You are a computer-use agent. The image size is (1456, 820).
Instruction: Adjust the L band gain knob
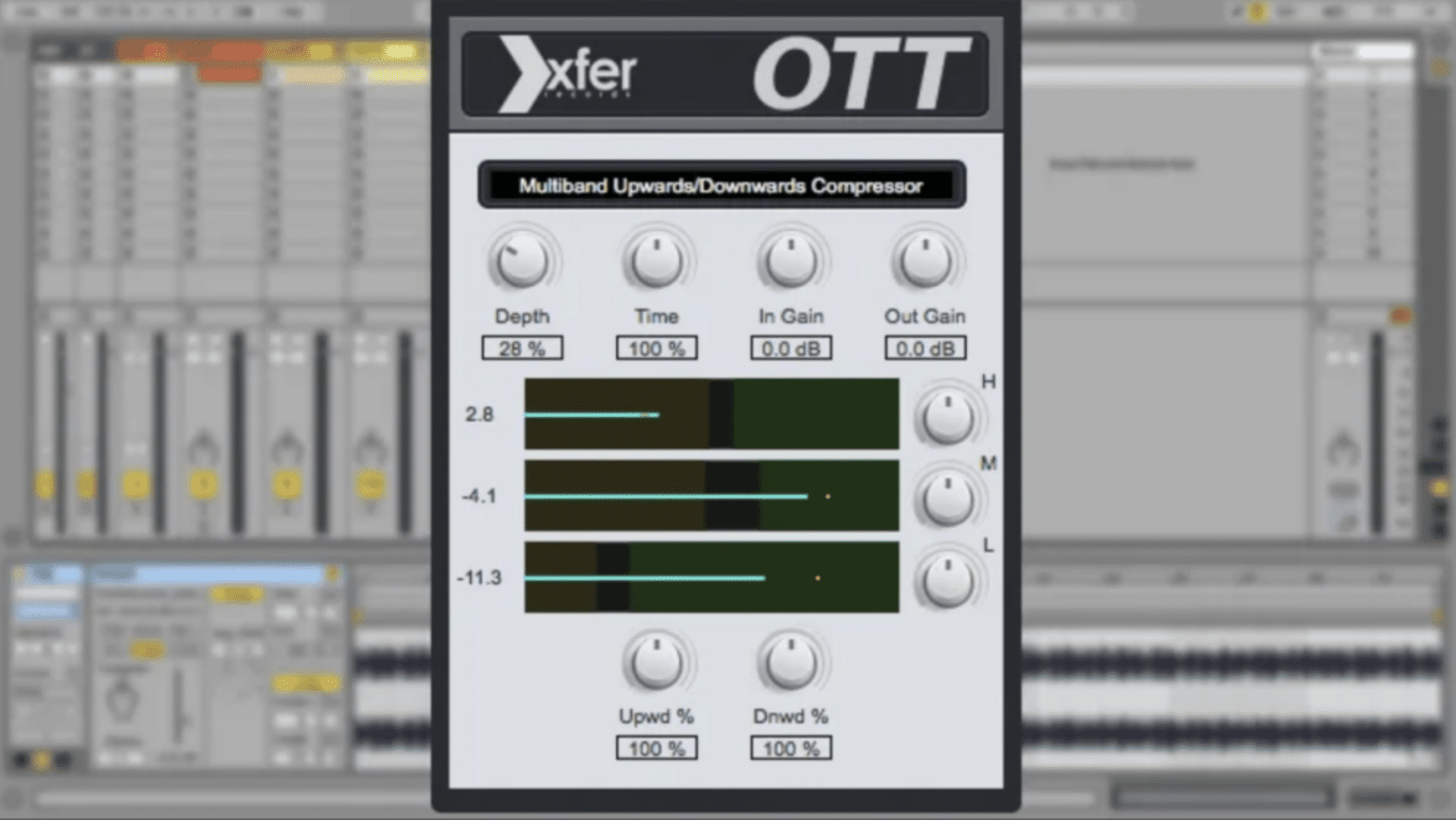tap(947, 577)
